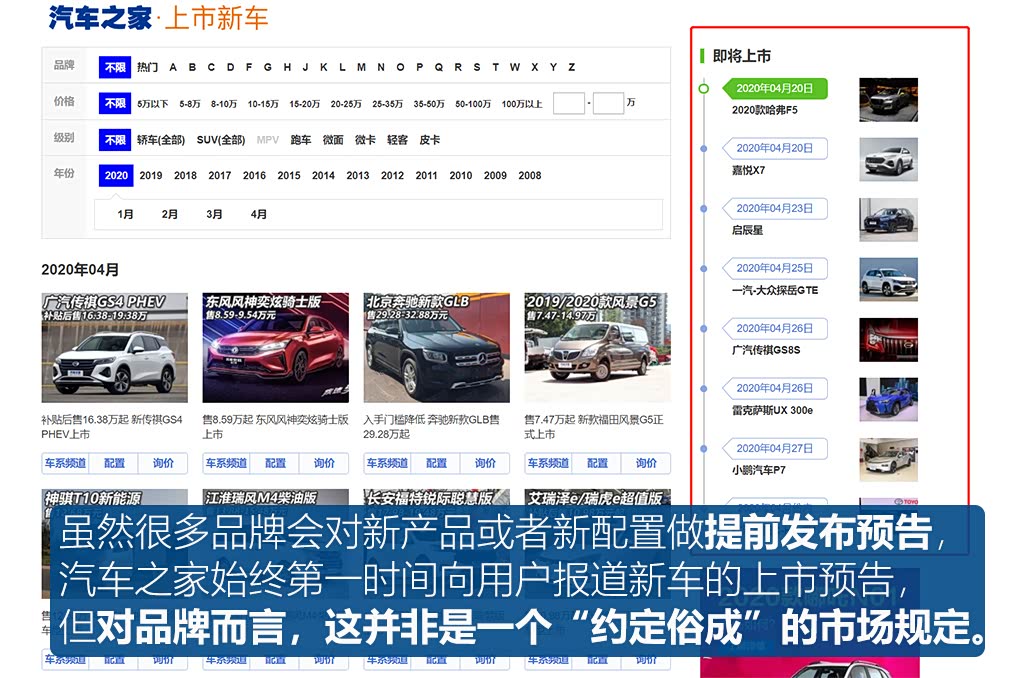The height and width of the screenshot is (678, 1024).
Task: Click the 广汽传祺GS4 PHEV car image
Action: point(114,348)
